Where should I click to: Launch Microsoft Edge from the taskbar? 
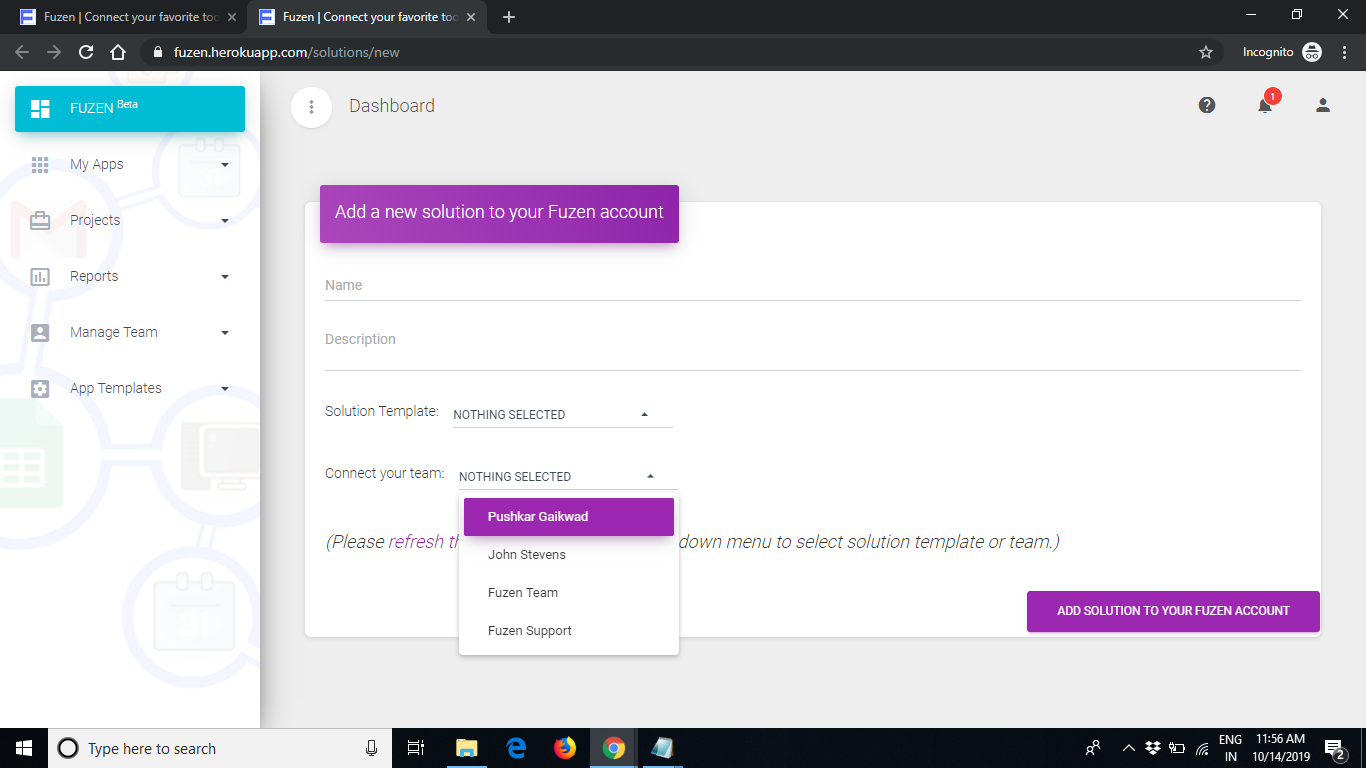pos(516,748)
